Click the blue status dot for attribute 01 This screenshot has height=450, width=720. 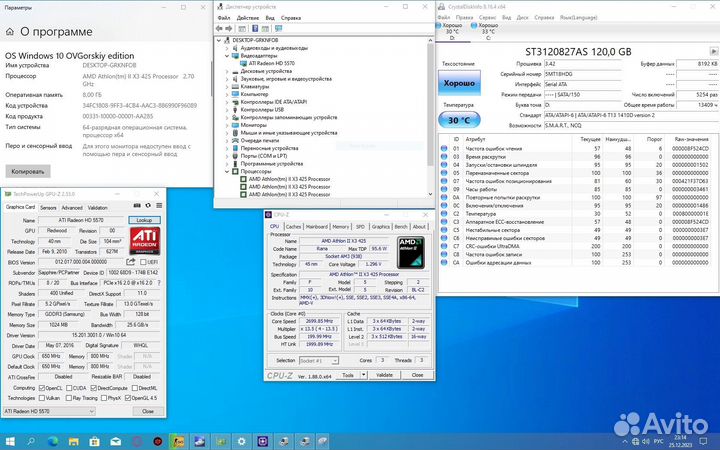click(444, 148)
